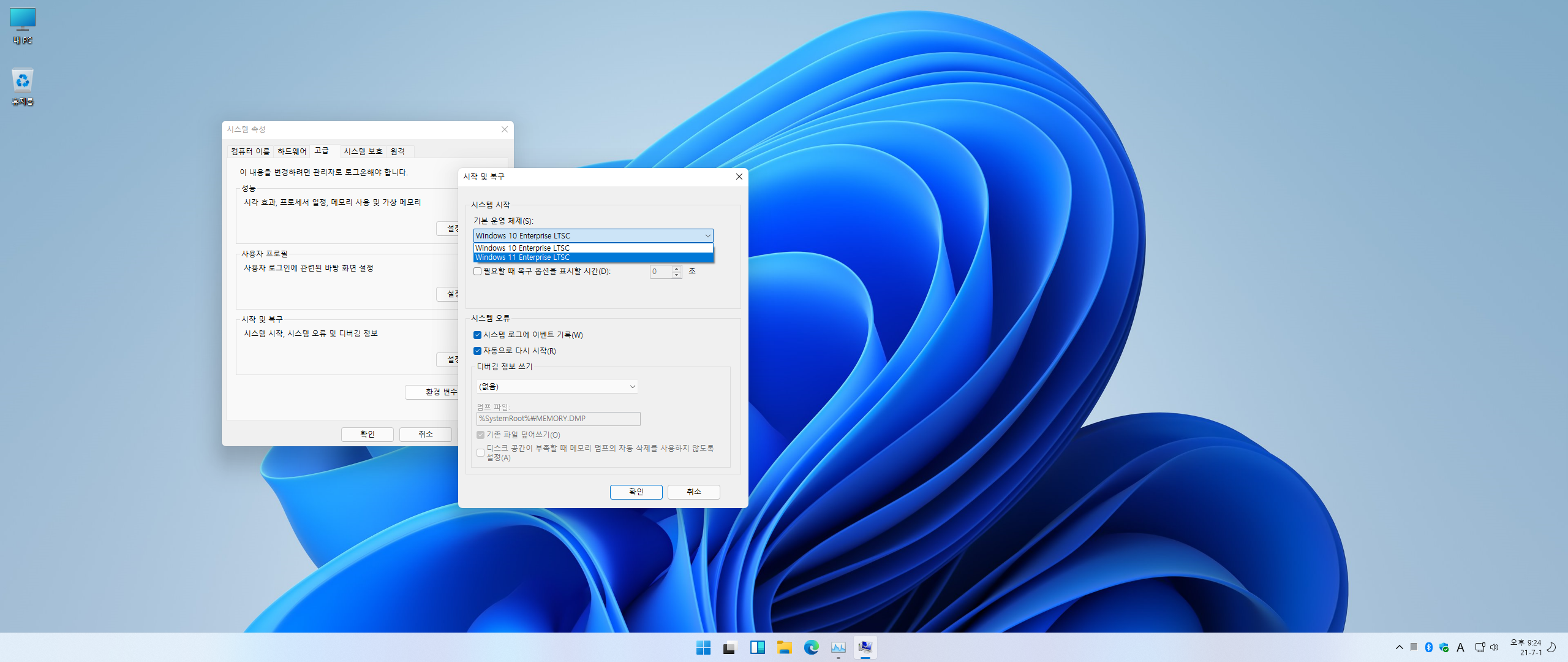Viewport: 1568px width, 662px height.
Task: Increase recovery time with up arrow
Action: coord(677,268)
